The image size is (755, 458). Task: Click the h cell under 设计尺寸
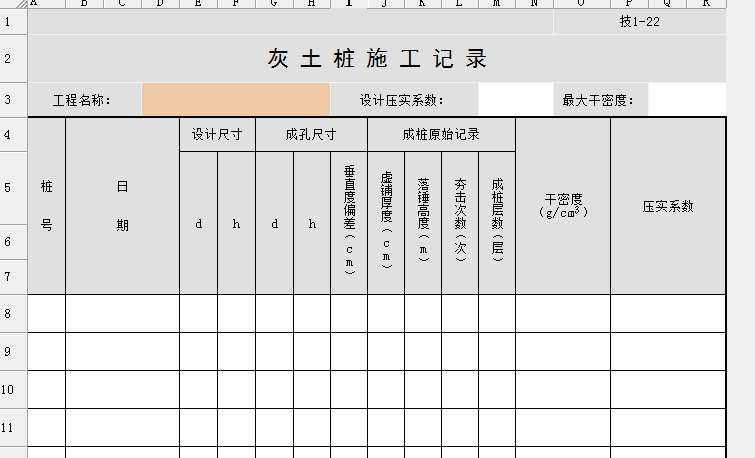(236, 222)
